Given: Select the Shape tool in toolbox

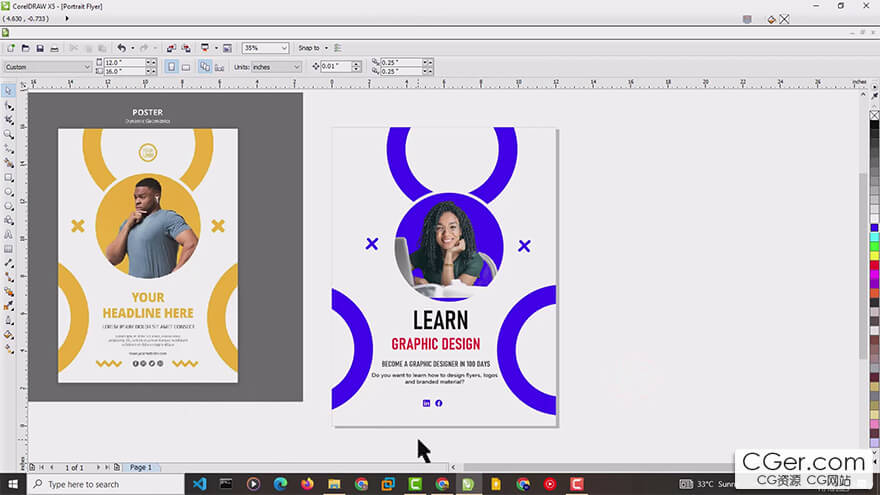Looking at the screenshot, I should click(8, 106).
